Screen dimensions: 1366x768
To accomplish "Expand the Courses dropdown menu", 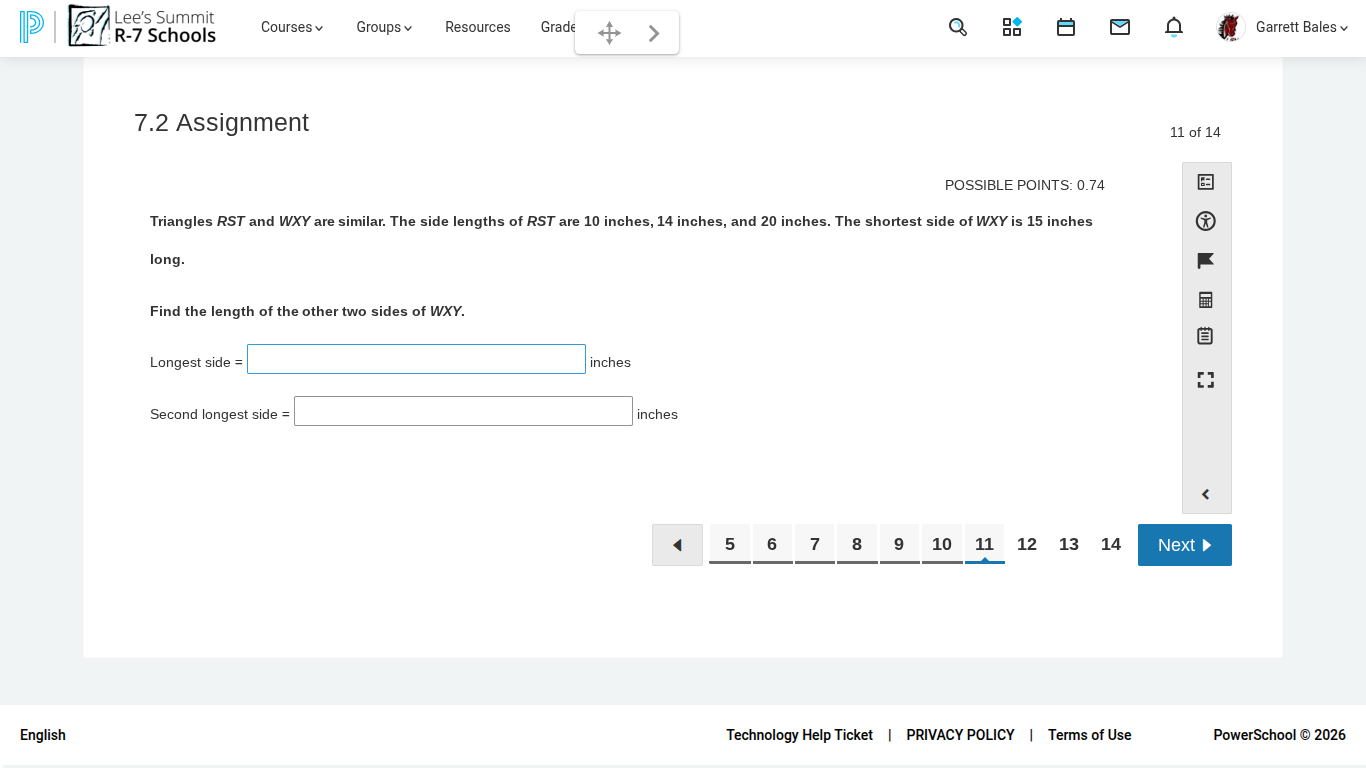I will click(x=292, y=27).
